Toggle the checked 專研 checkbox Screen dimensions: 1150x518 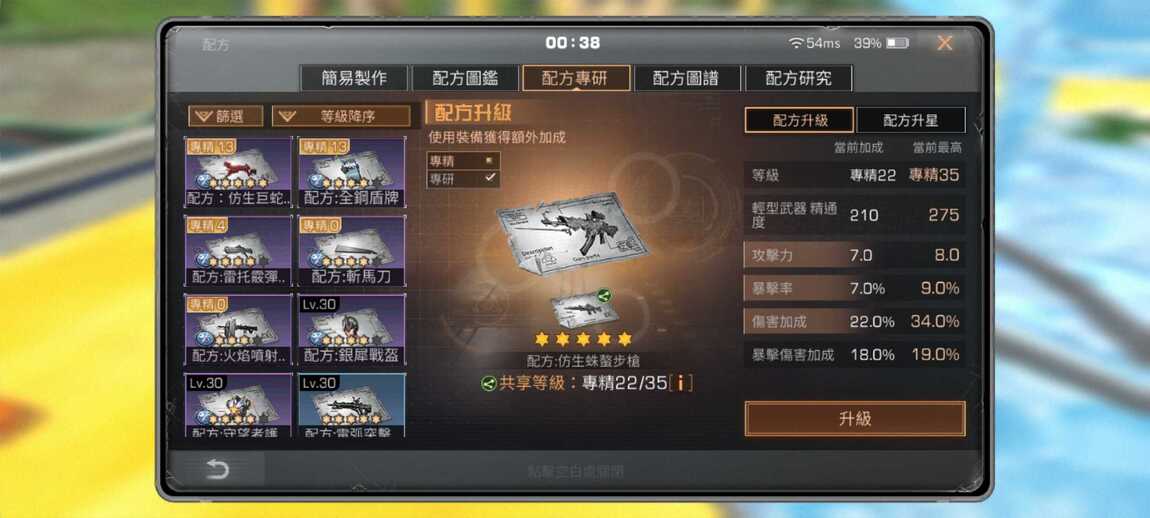point(490,178)
